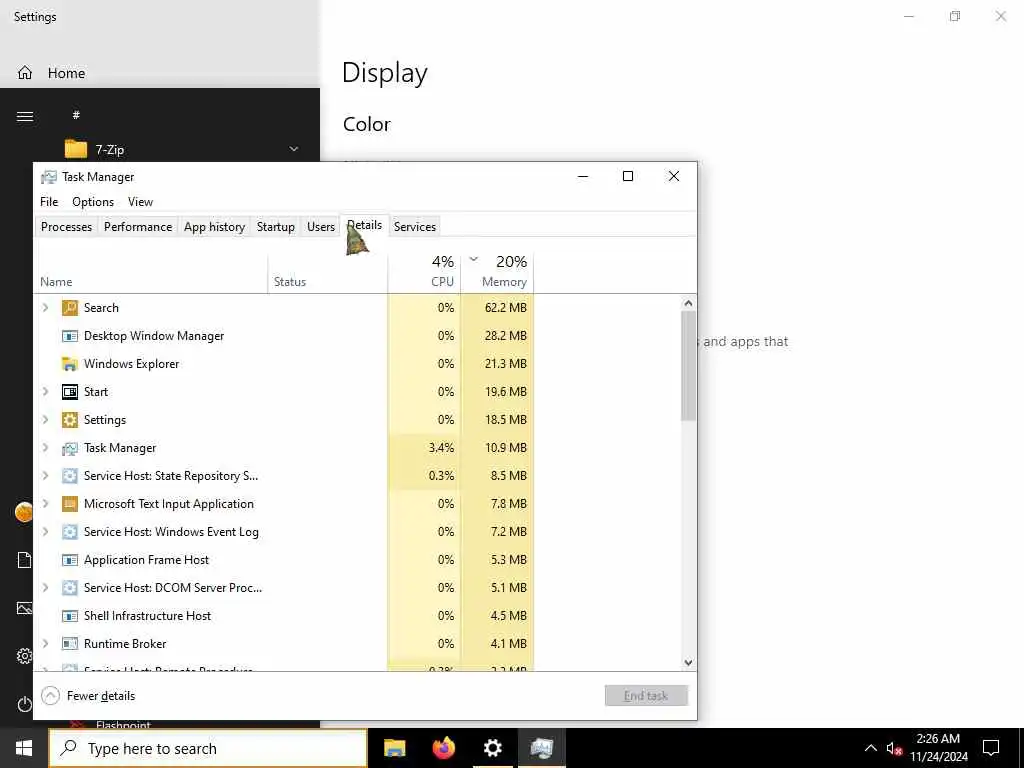The height and width of the screenshot is (768, 1024).
Task: Open the Options menu in Task Manager
Action: pyautogui.click(x=93, y=202)
